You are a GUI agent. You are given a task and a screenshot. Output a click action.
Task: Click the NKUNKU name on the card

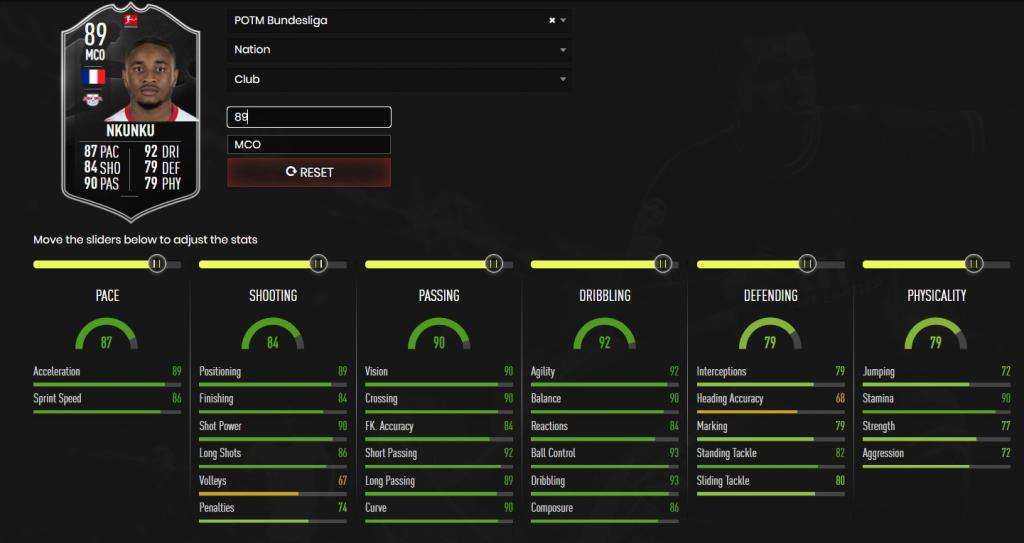click(130, 130)
